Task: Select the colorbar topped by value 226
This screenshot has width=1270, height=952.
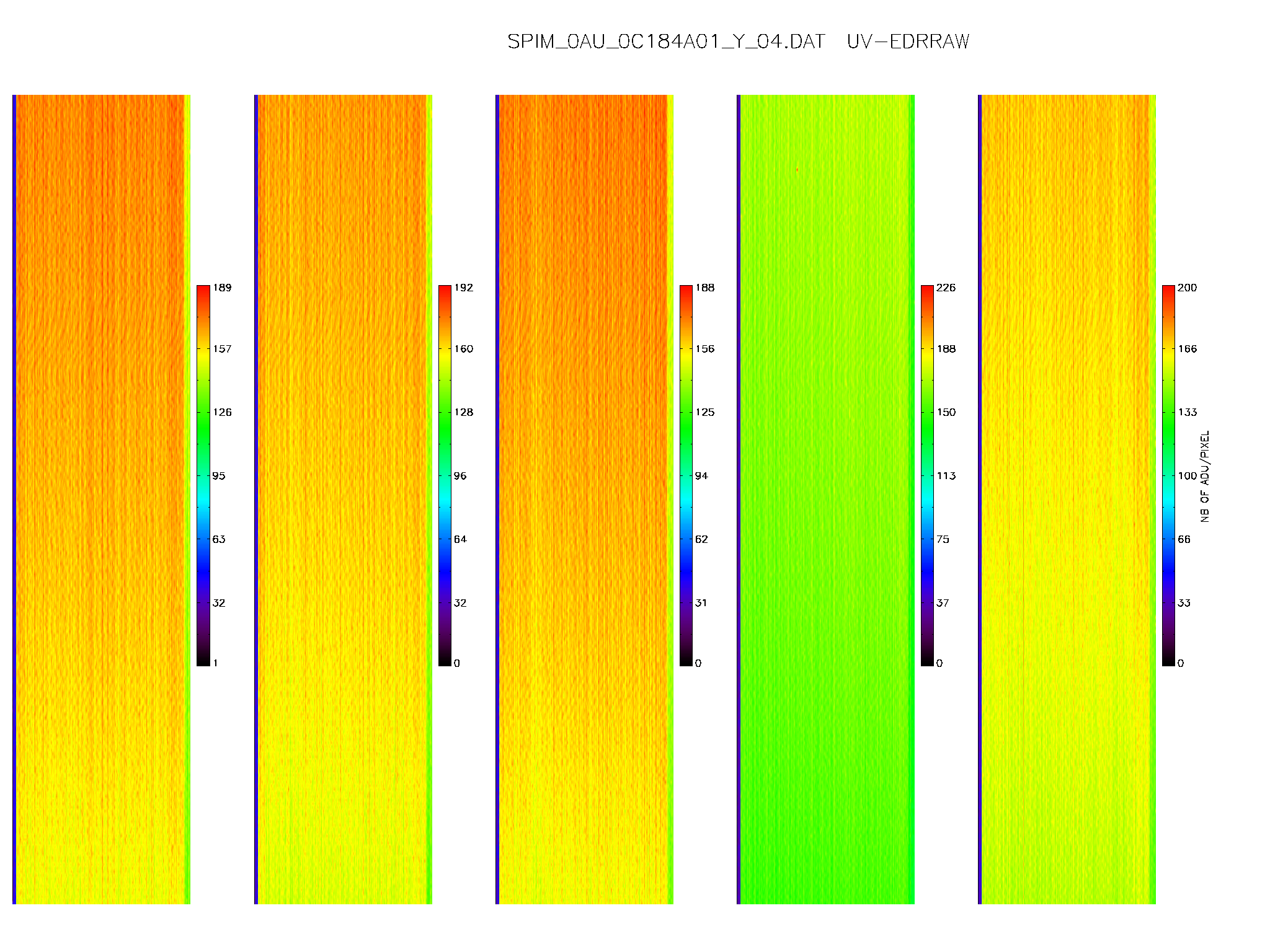Action: (x=927, y=475)
